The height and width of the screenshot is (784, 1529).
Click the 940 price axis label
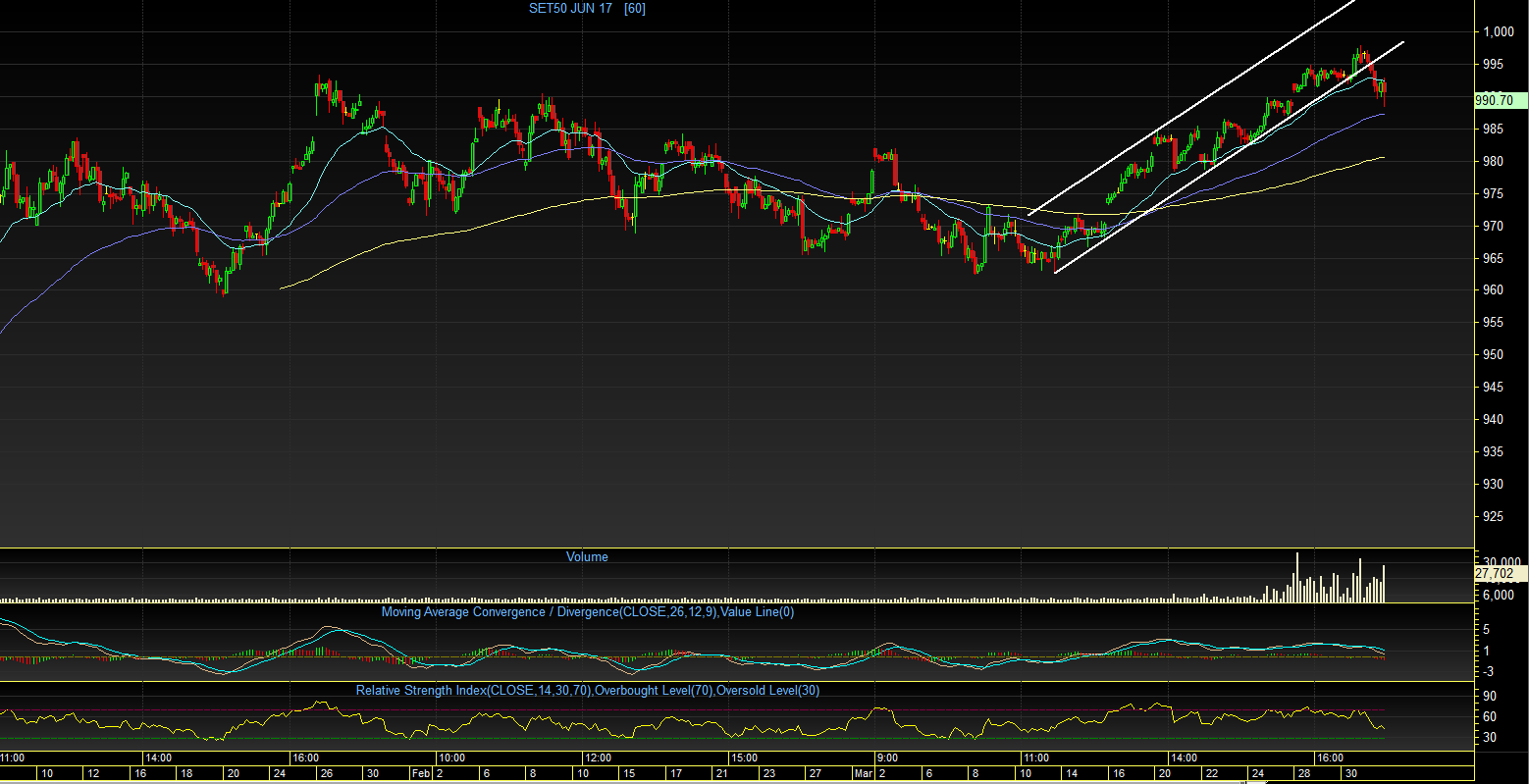(1493, 420)
